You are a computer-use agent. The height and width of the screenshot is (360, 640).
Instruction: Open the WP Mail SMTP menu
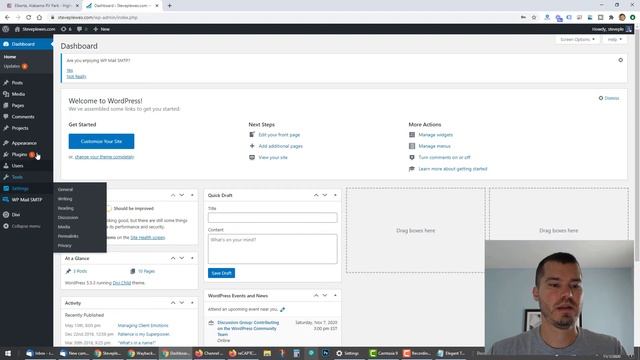[x=26, y=200]
